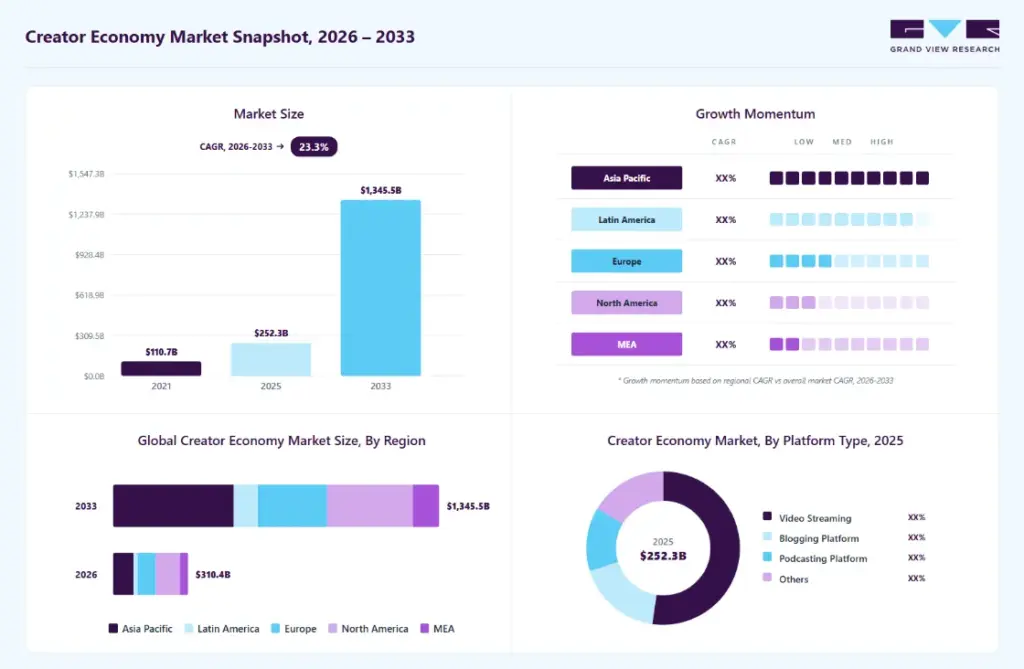Click the North America segment of 2033 stacked bar
Image resolution: width=1024 pixels, height=669 pixels.
(370, 506)
